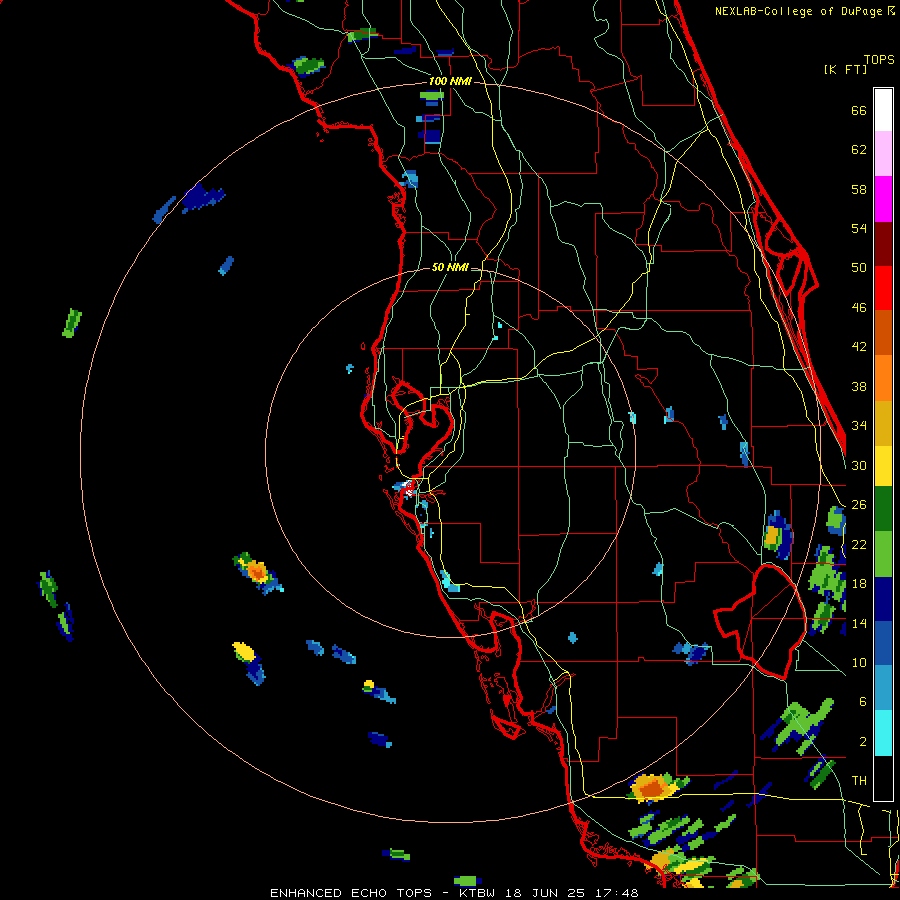Viewport: 900px width, 900px height.
Task: Click the [K FT] units label
Action: [845, 70]
